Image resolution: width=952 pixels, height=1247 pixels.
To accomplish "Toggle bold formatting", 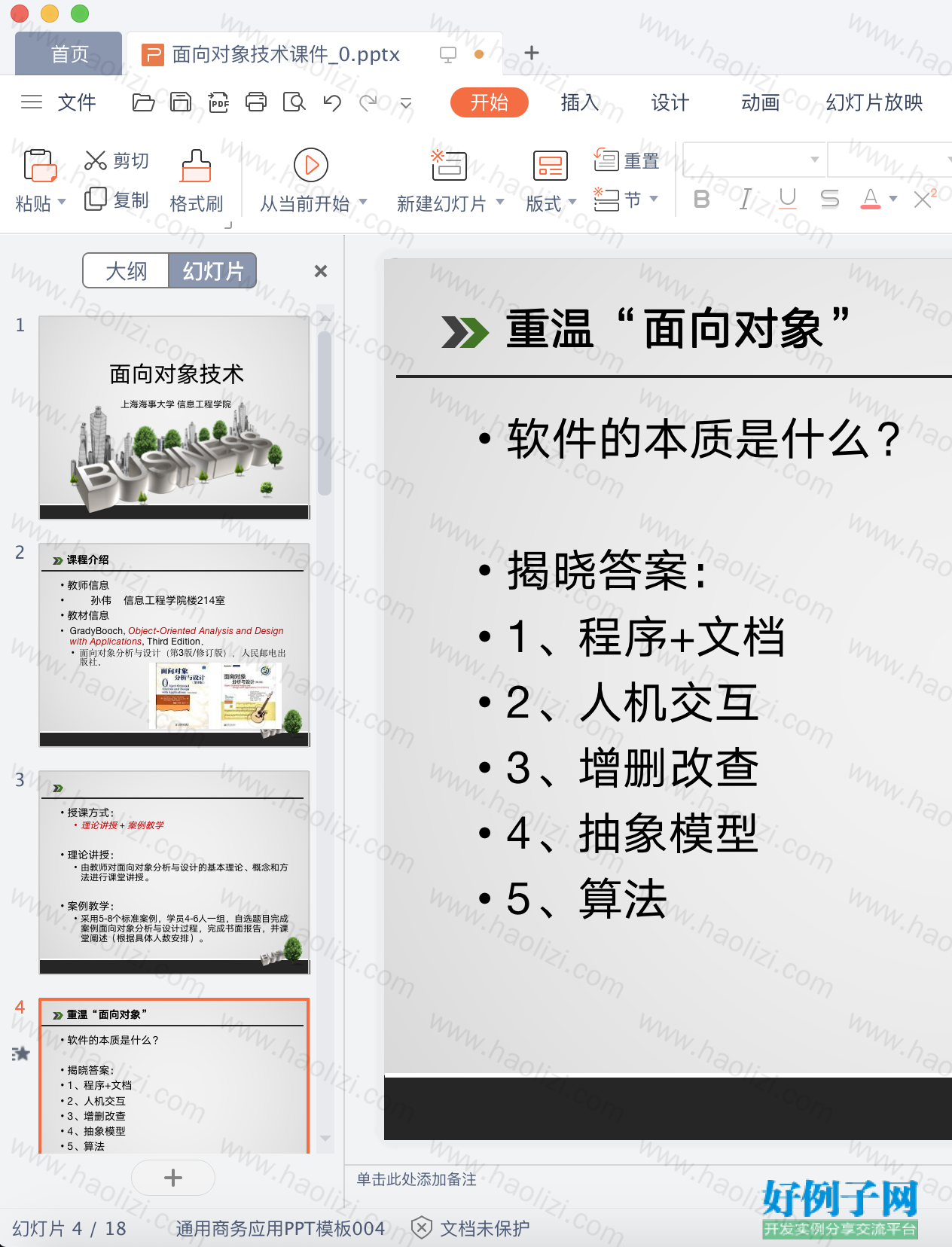I will click(x=701, y=199).
